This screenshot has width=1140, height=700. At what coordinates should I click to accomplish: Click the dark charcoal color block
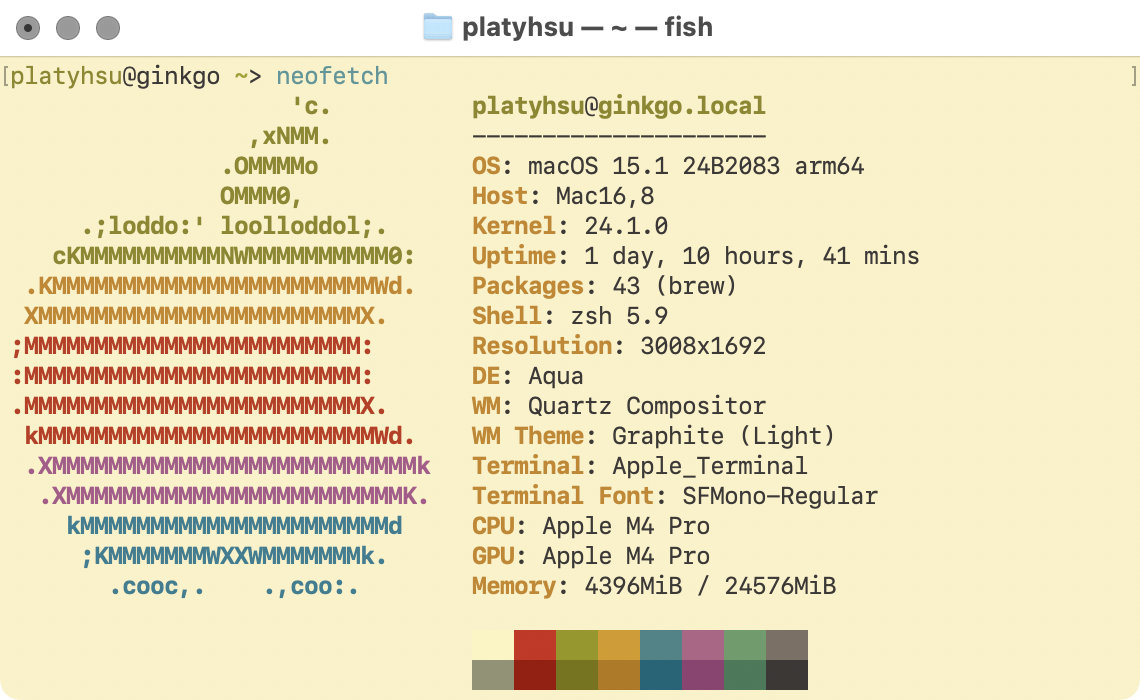(x=786, y=675)
